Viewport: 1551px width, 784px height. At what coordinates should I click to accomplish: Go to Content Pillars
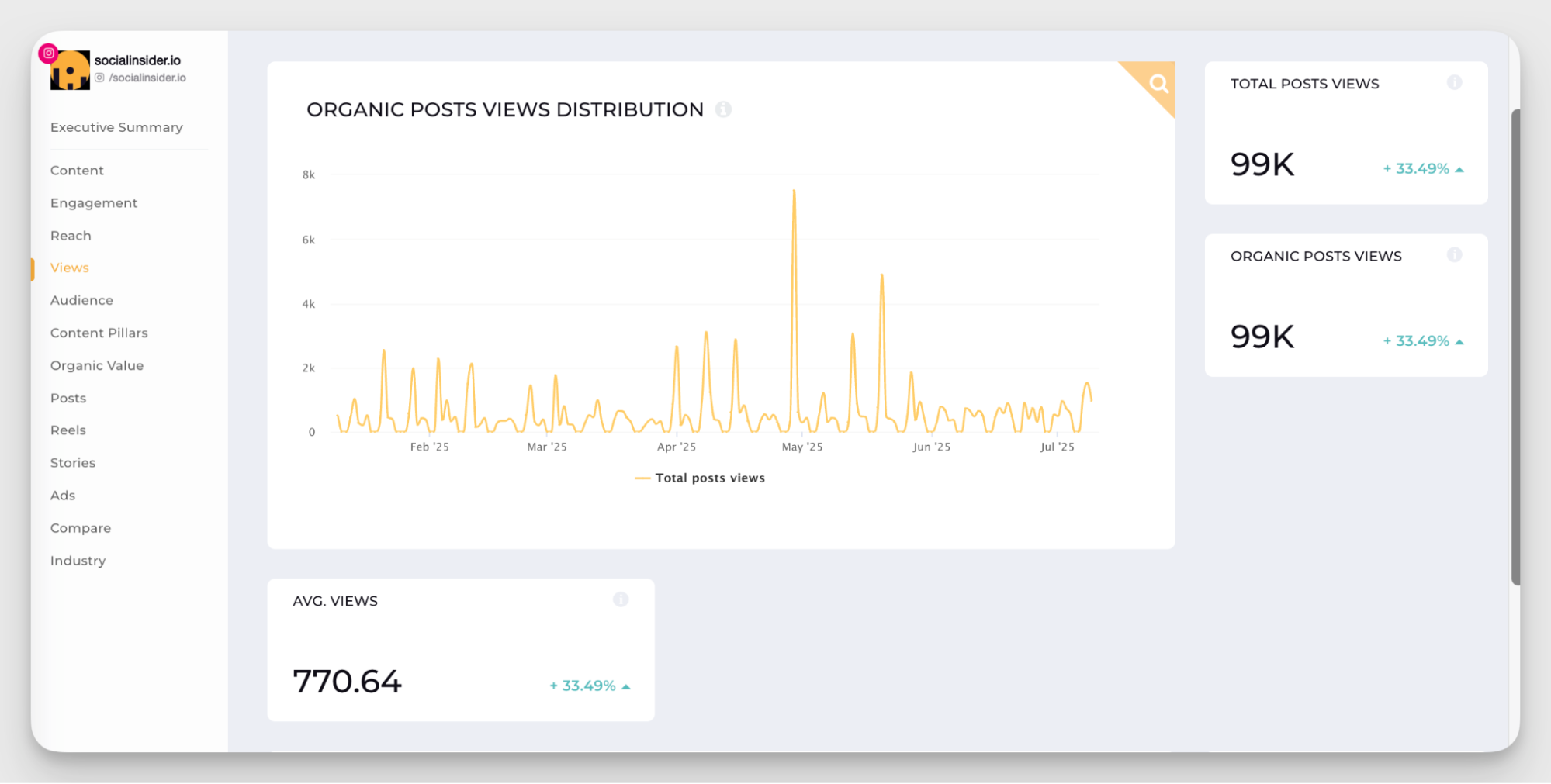[x=99, y=333]
